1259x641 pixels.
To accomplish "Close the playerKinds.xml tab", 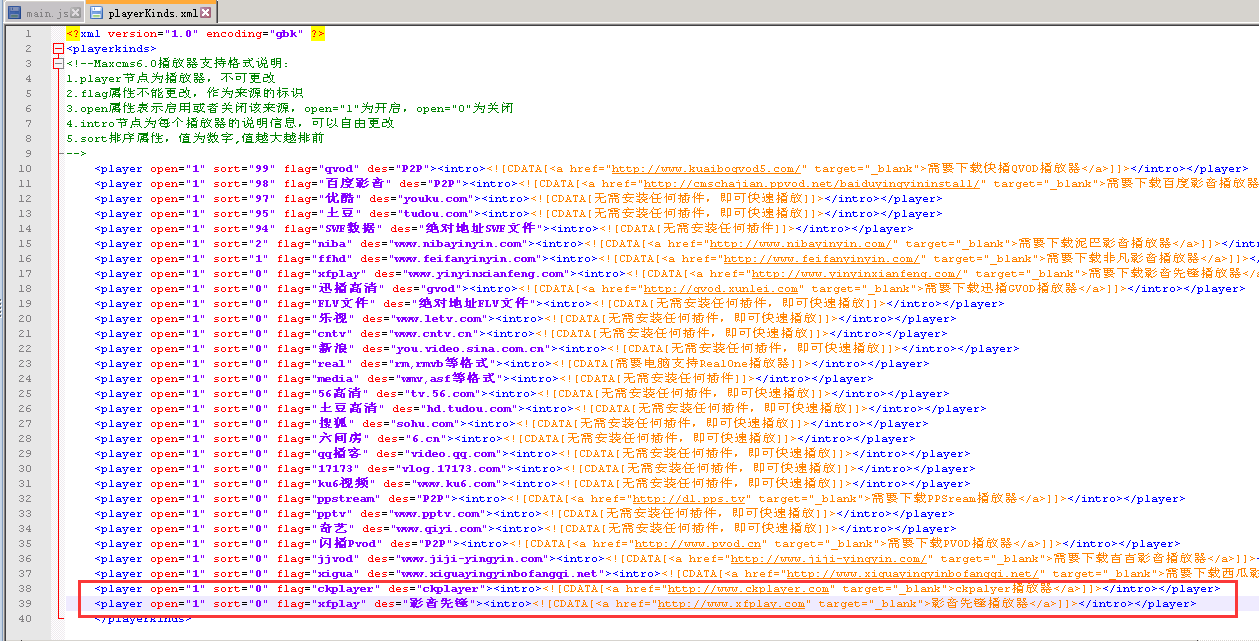I will pos(205,13).
